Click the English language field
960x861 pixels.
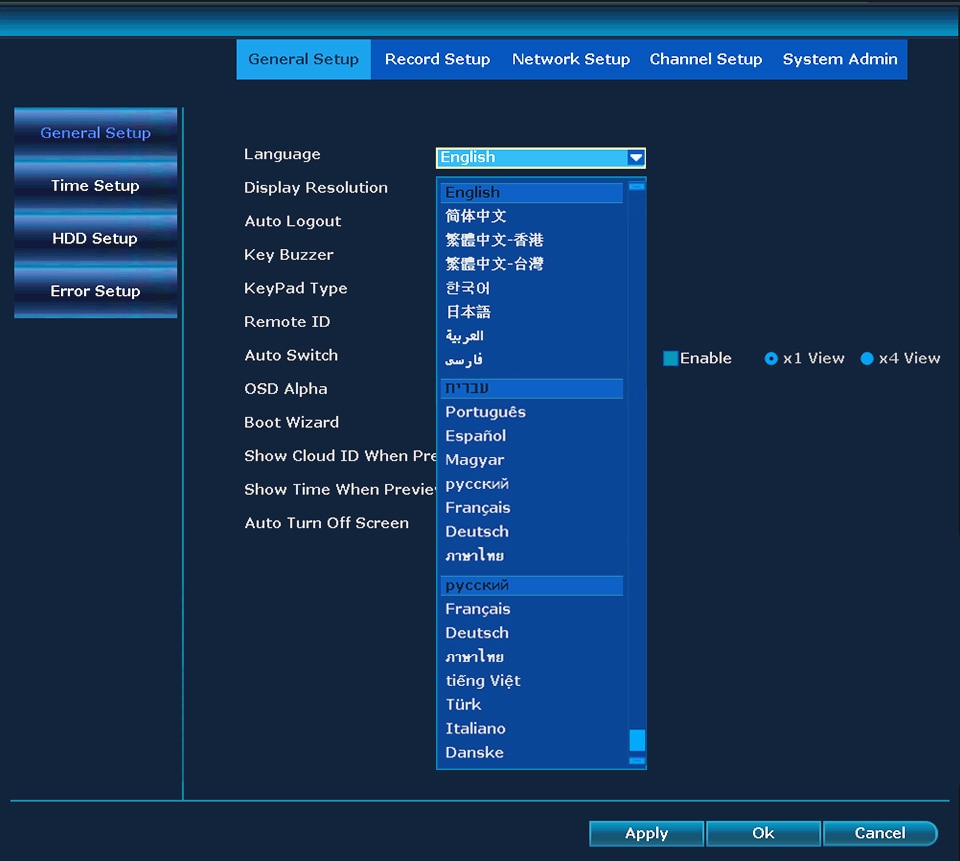[541, 158]
